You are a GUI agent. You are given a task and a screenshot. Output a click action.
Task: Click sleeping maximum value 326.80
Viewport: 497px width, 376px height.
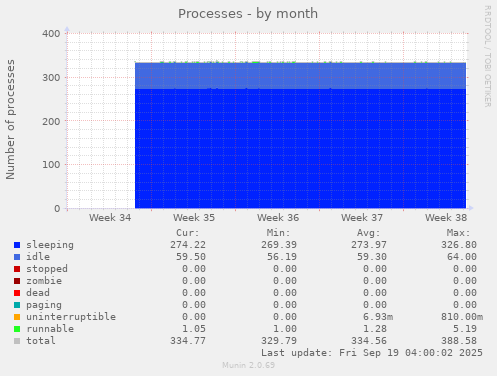click(459, 245)
